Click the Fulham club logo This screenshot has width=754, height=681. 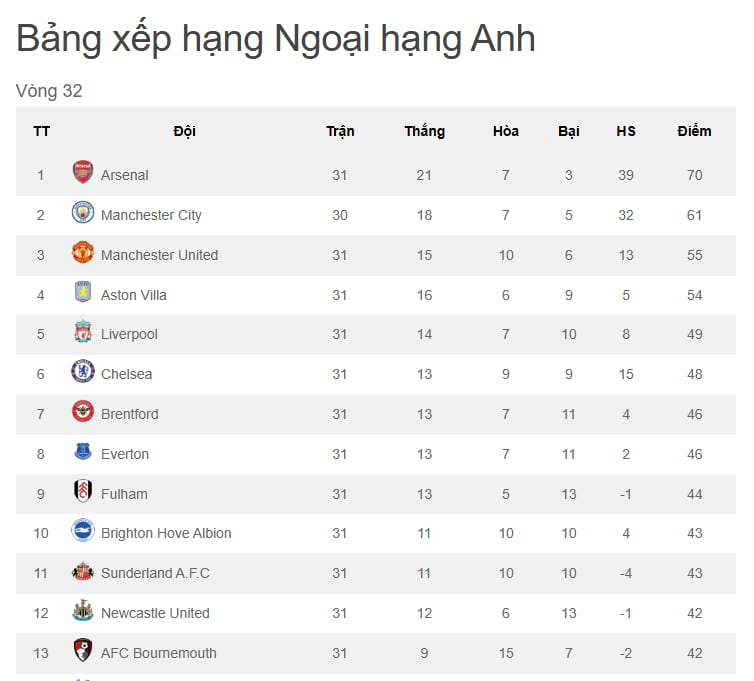(83, 492)
